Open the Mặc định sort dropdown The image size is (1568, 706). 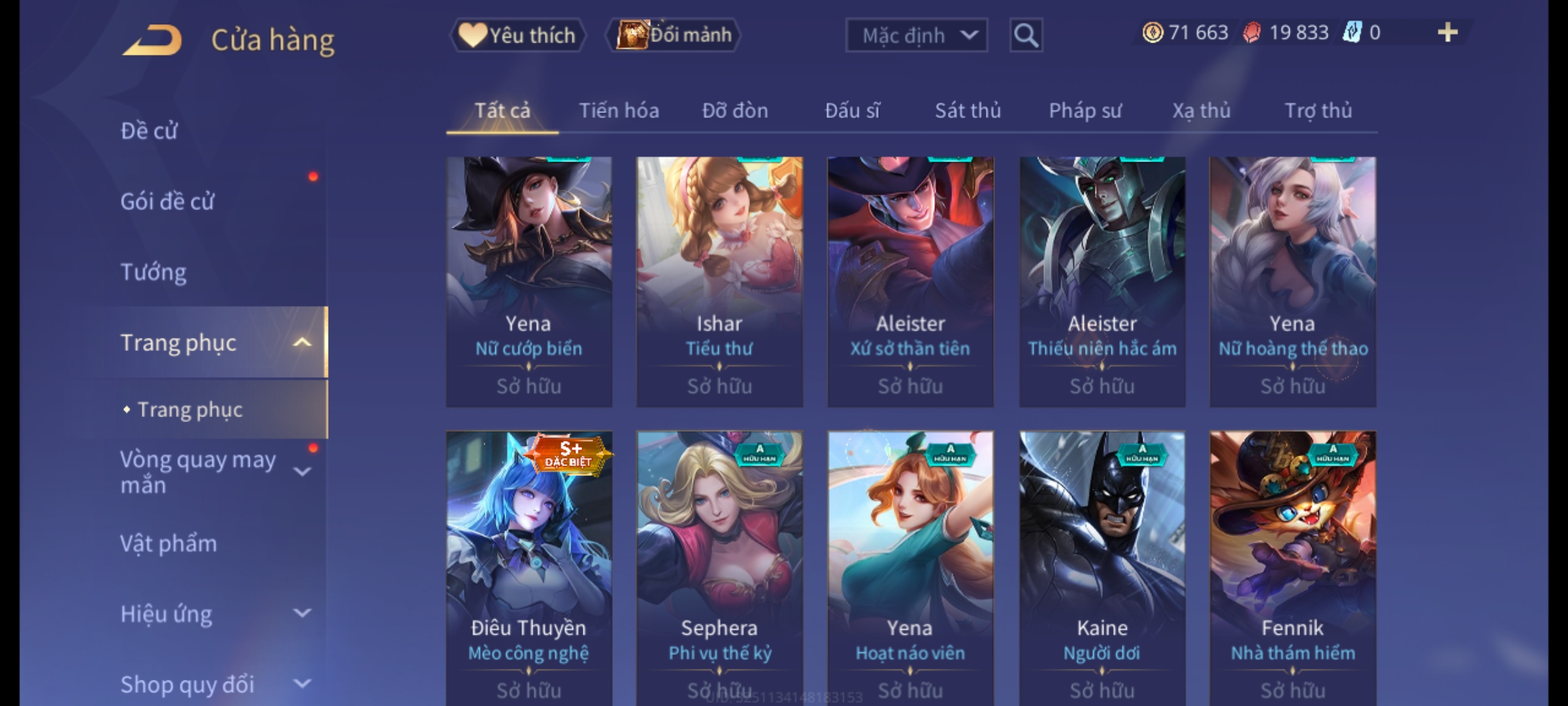click(x=916, y=35)
